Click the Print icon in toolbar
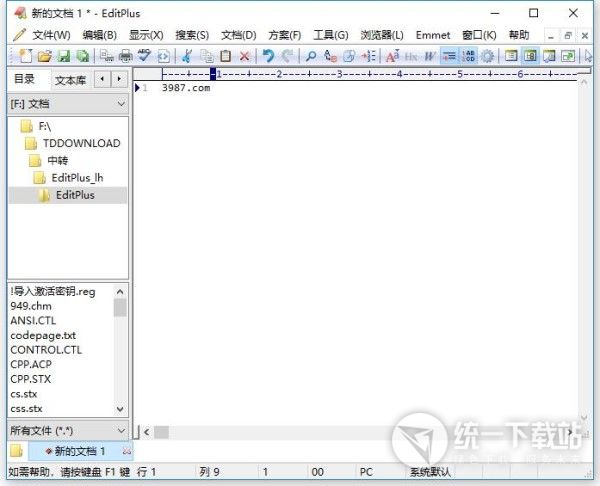 coord(126,56)
